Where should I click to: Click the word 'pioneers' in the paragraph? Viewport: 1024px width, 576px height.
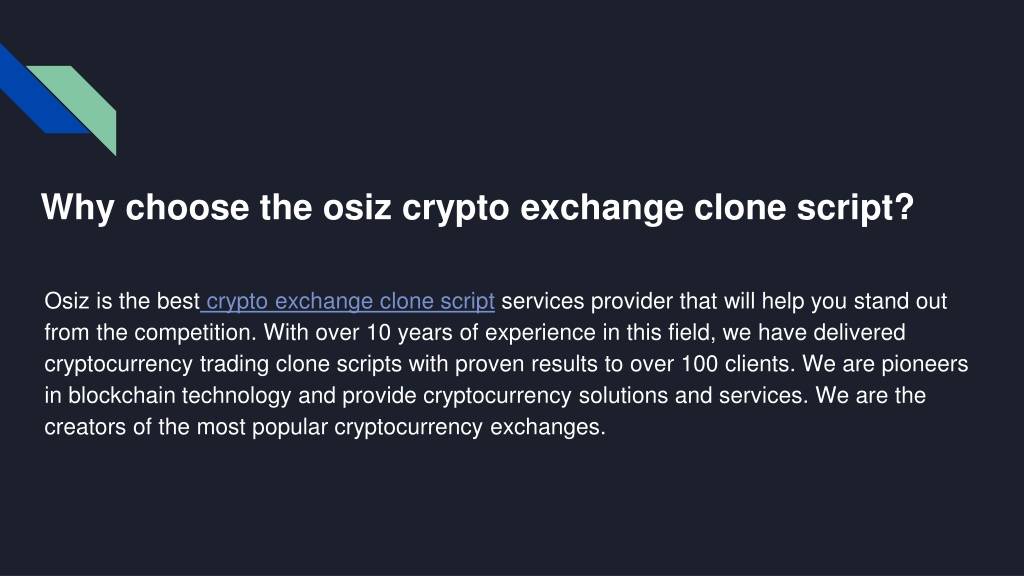pyautogui.click(x=925, y=364)
